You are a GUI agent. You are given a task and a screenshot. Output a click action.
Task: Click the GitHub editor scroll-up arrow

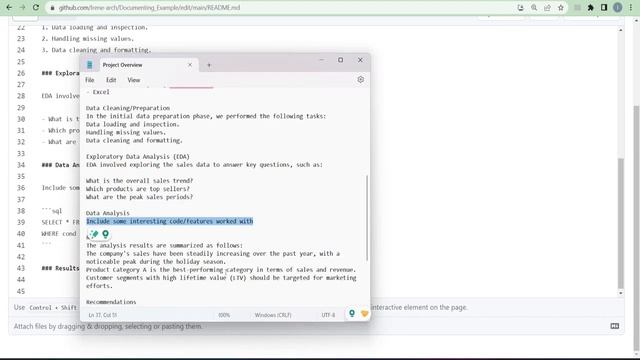pos(621,30)
